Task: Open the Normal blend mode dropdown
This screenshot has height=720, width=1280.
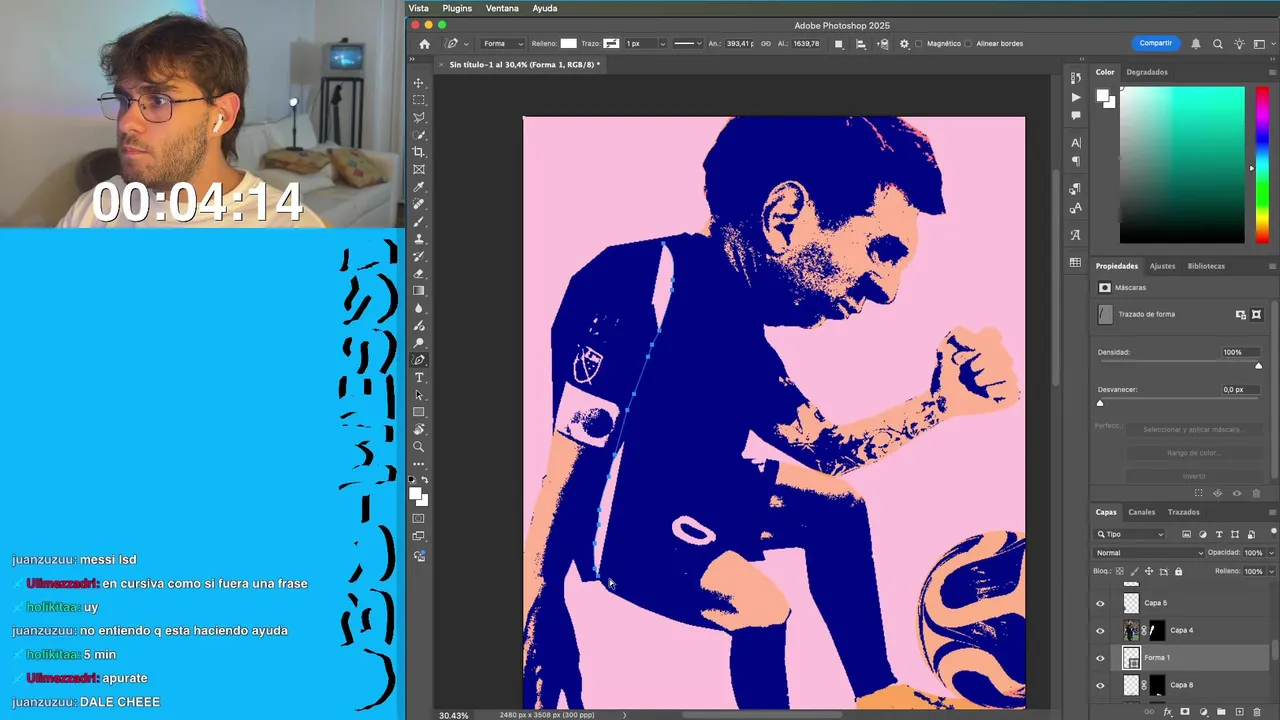Action: 1149,553
